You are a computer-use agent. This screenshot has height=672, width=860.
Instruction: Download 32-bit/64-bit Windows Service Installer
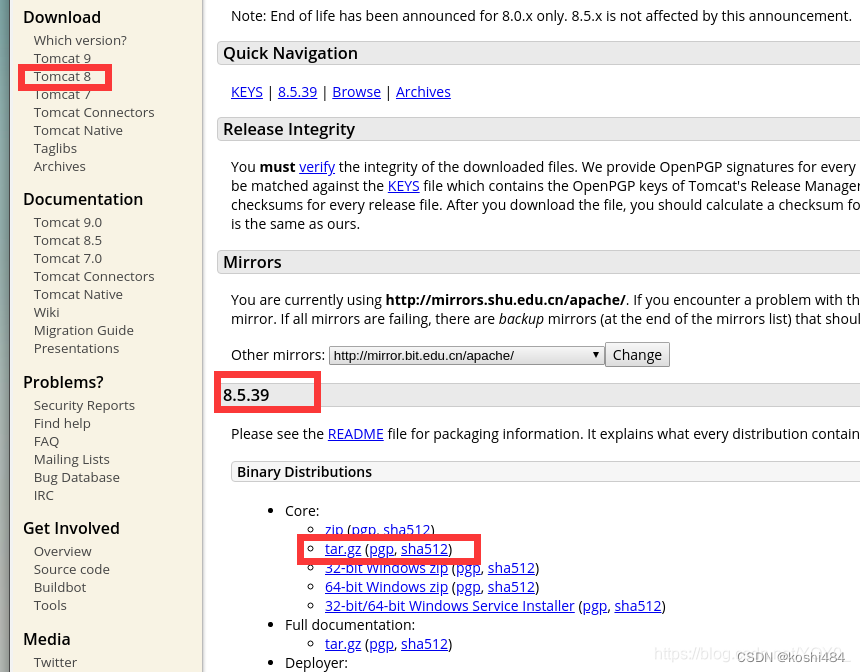tap(450, 606)
